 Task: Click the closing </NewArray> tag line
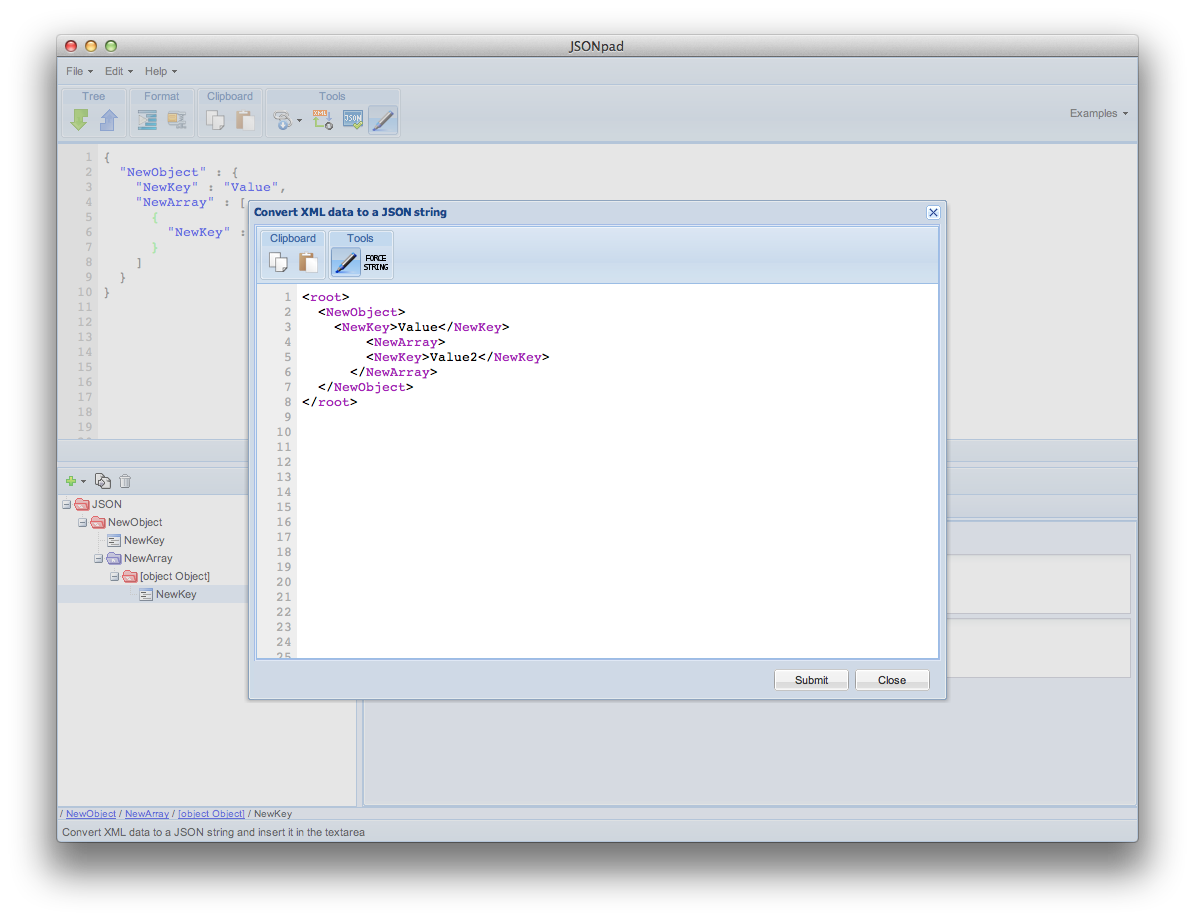[x=393, y=372]
